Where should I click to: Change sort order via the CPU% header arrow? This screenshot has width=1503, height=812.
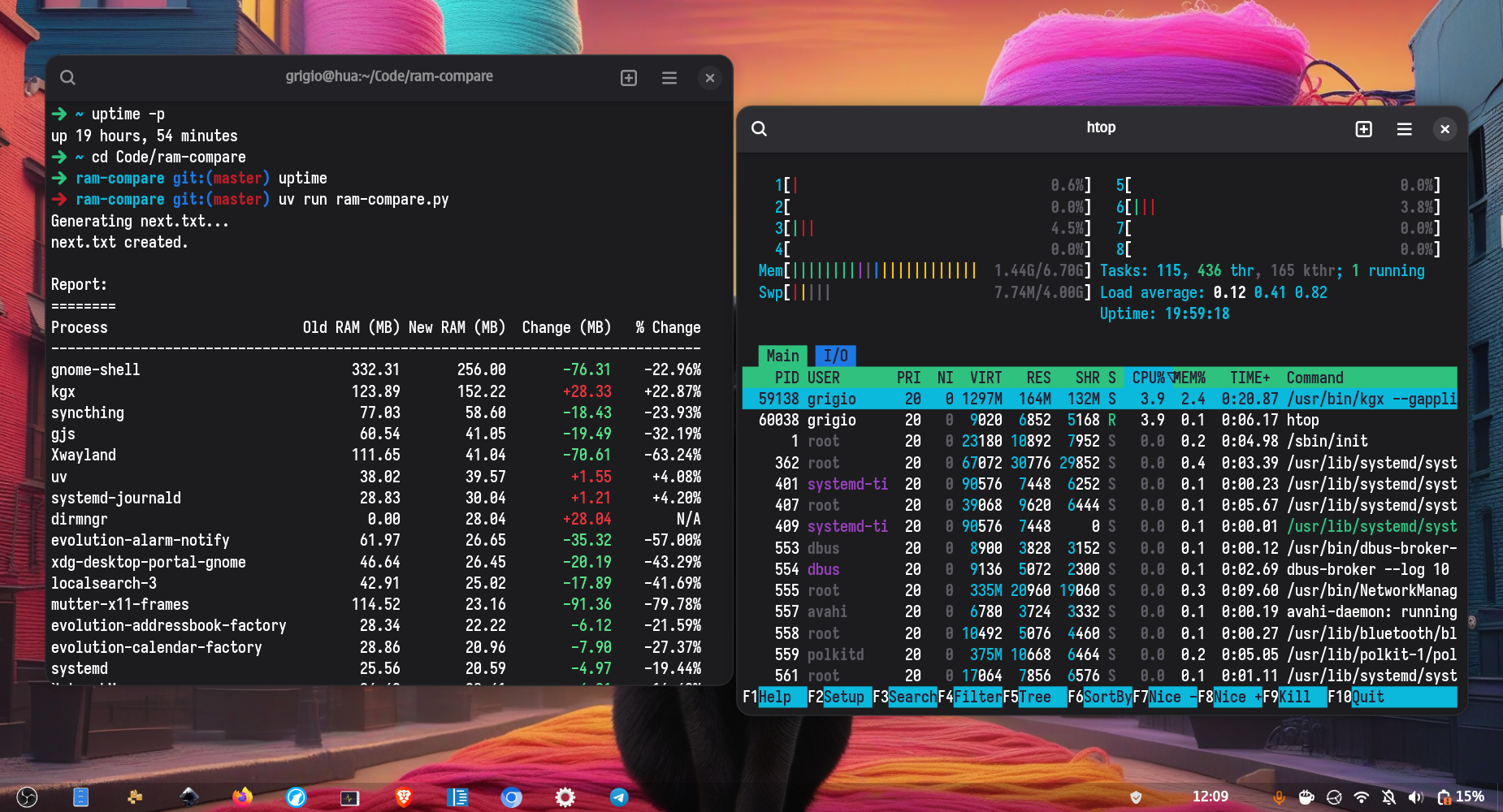click(x=1171, y=377)
